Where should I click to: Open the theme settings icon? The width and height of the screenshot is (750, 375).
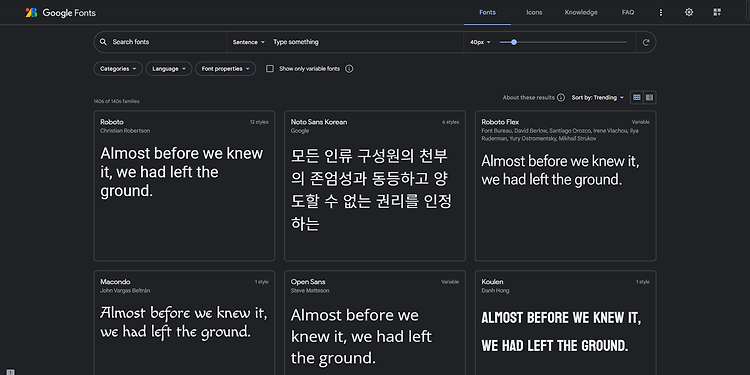point(689,12)
